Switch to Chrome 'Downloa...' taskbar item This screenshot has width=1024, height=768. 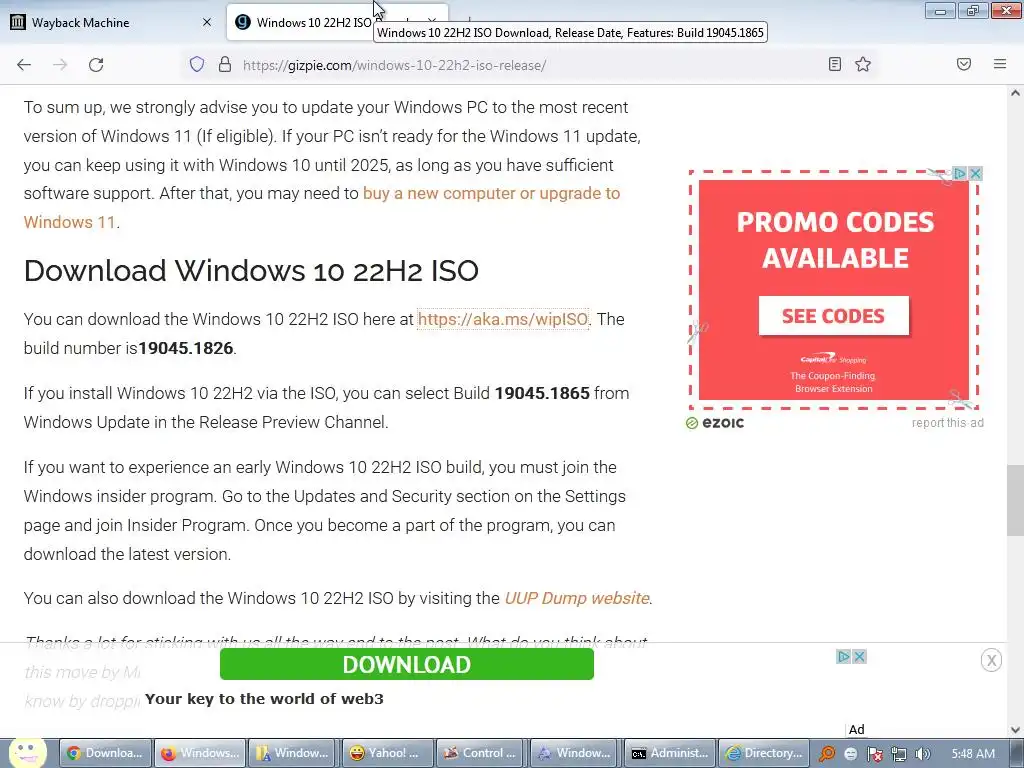tap(105, 753)
